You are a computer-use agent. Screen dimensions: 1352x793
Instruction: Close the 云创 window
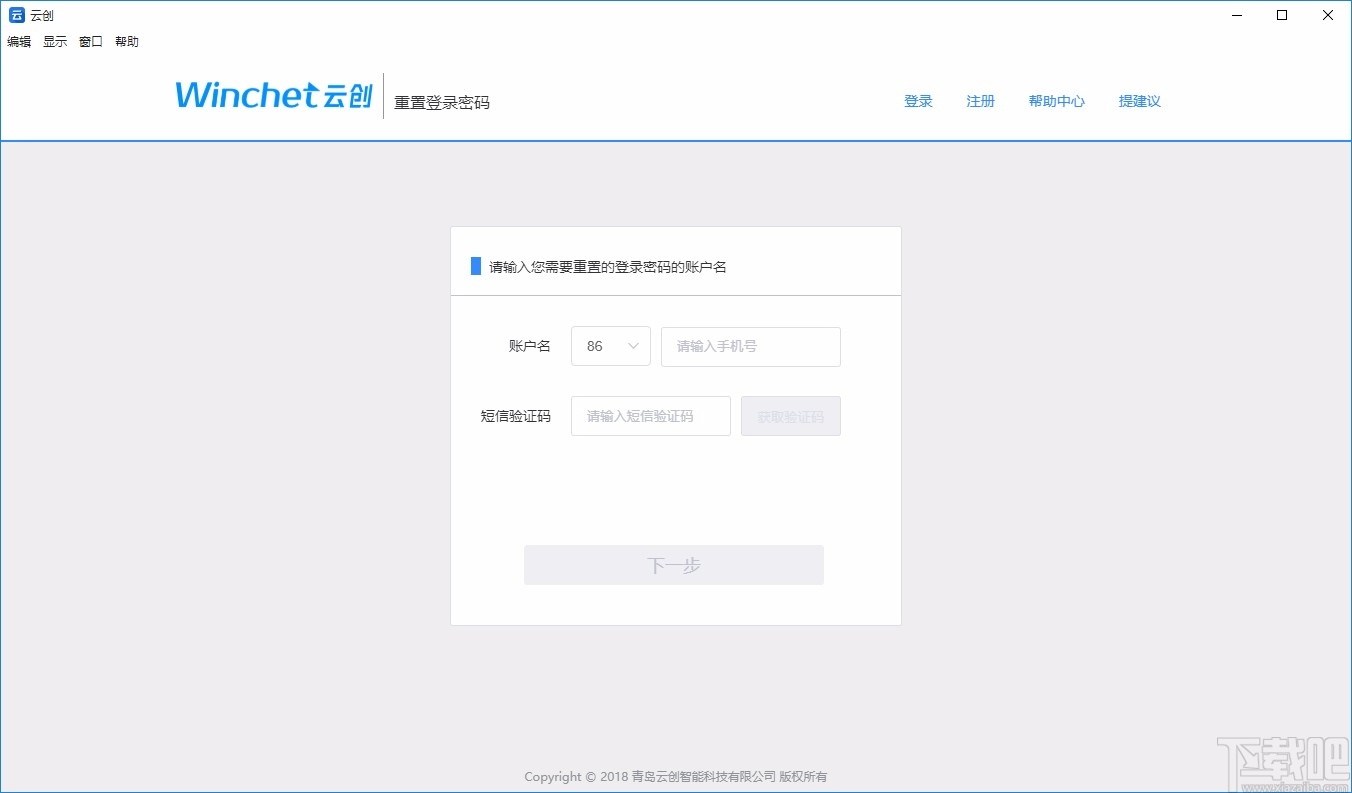click(1328, 15)
